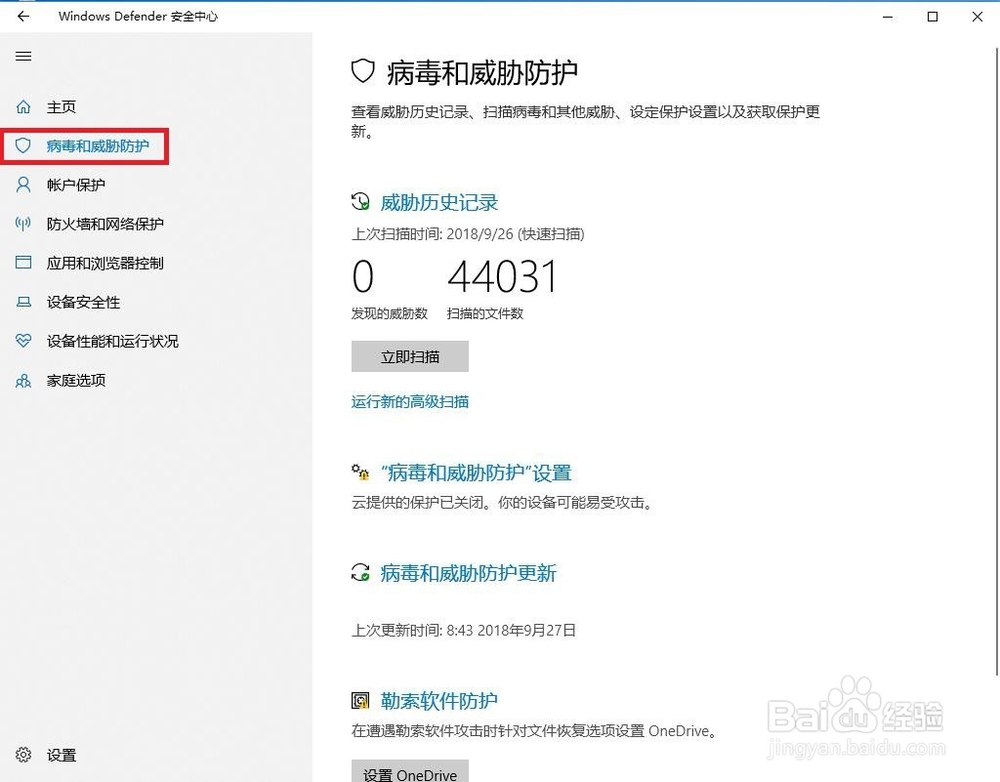Open 帐户保护 section
The height and width of the screenshot is (782, 1000).
[x=76, y=185]
